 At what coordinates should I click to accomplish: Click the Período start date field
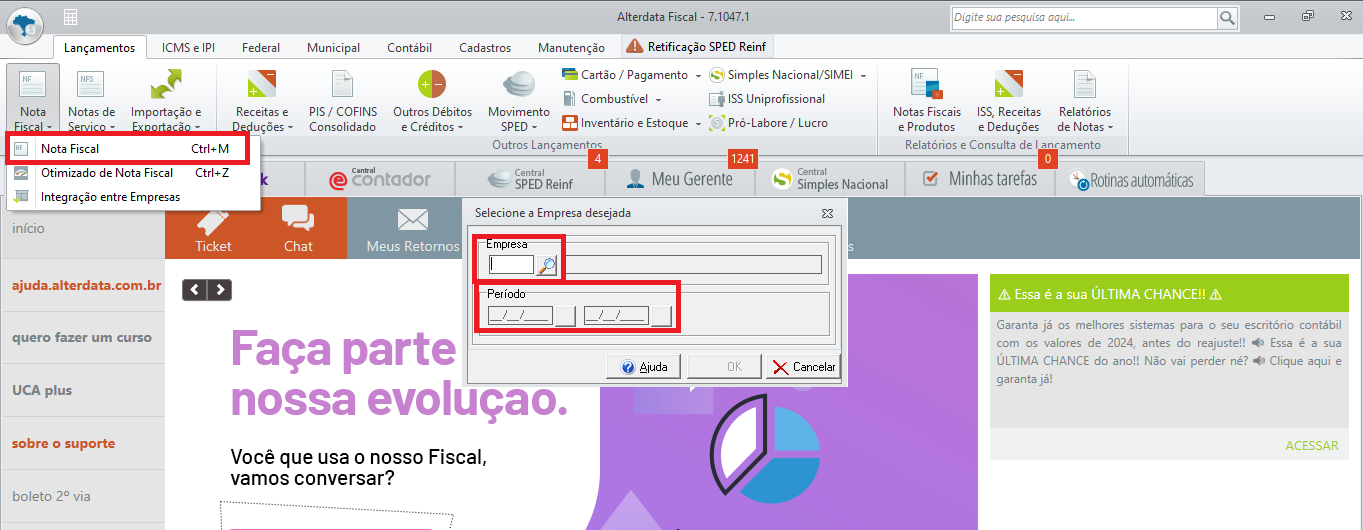click(x=520, y=316)
